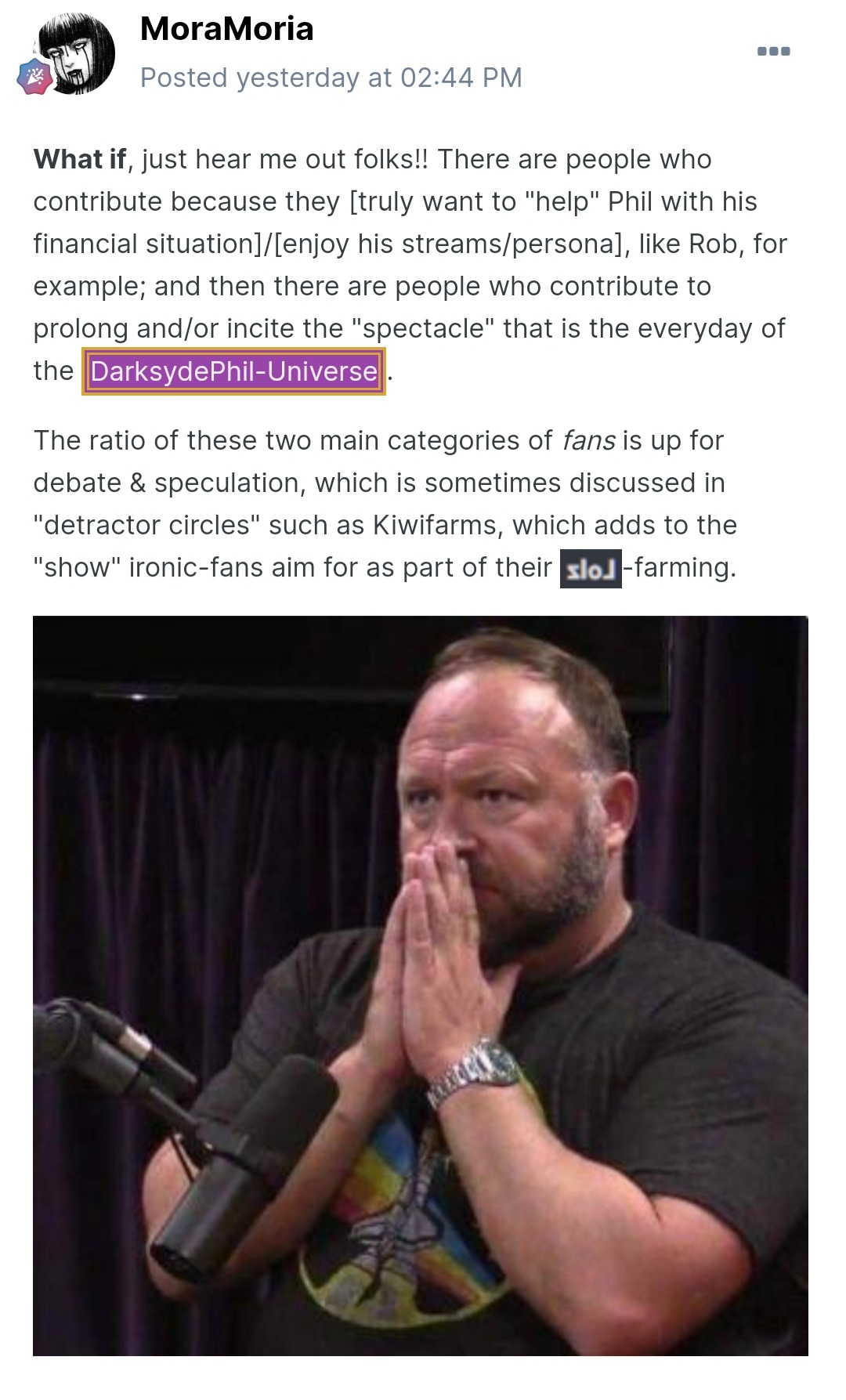Image resolution: width=846 pixels, height=1400 pixels.
Task: Open the three-dot post options menu
Action: click(x=773, y=52)
